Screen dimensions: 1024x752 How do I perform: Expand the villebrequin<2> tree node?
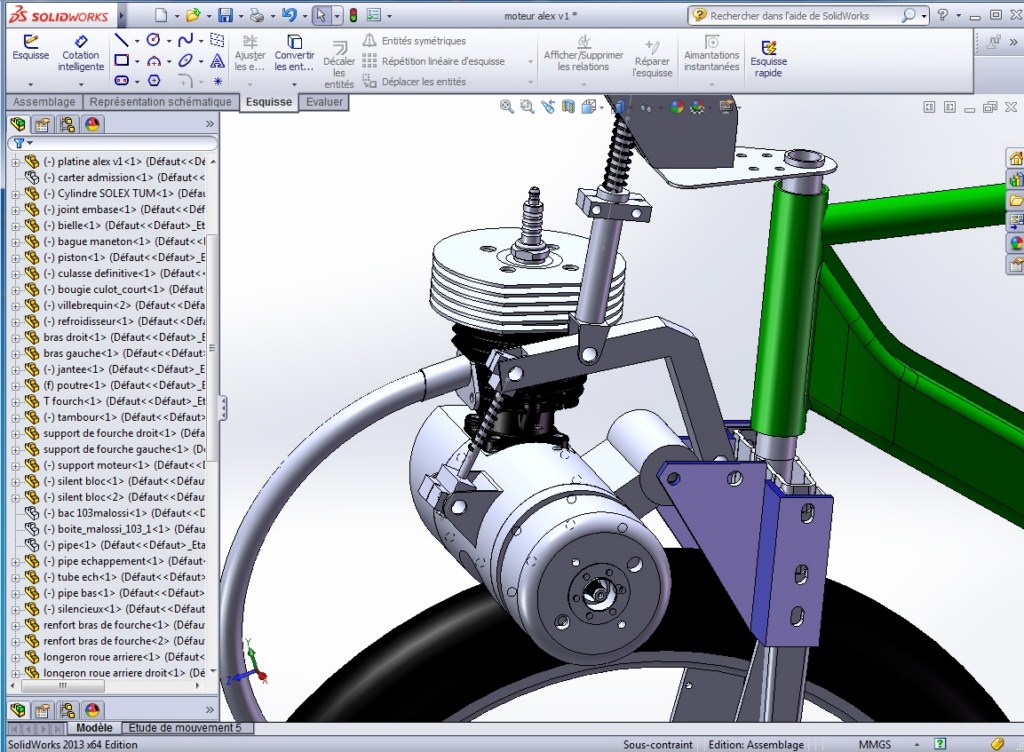click(16, 306)
